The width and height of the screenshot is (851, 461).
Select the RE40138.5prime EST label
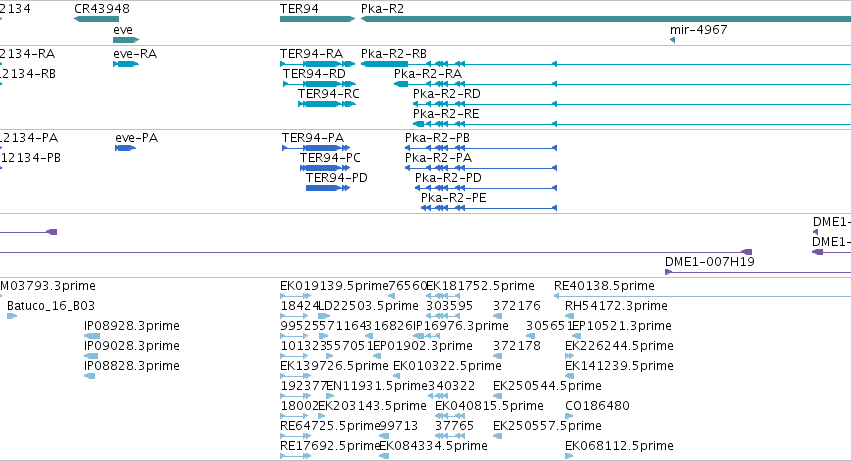pos(604,286)
